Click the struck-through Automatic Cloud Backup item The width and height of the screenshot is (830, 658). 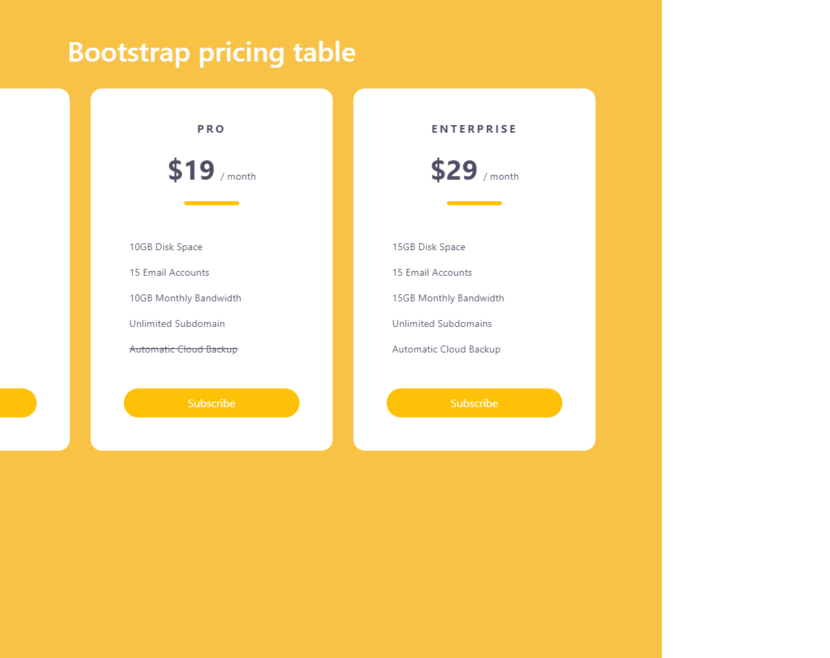[183, 349]
